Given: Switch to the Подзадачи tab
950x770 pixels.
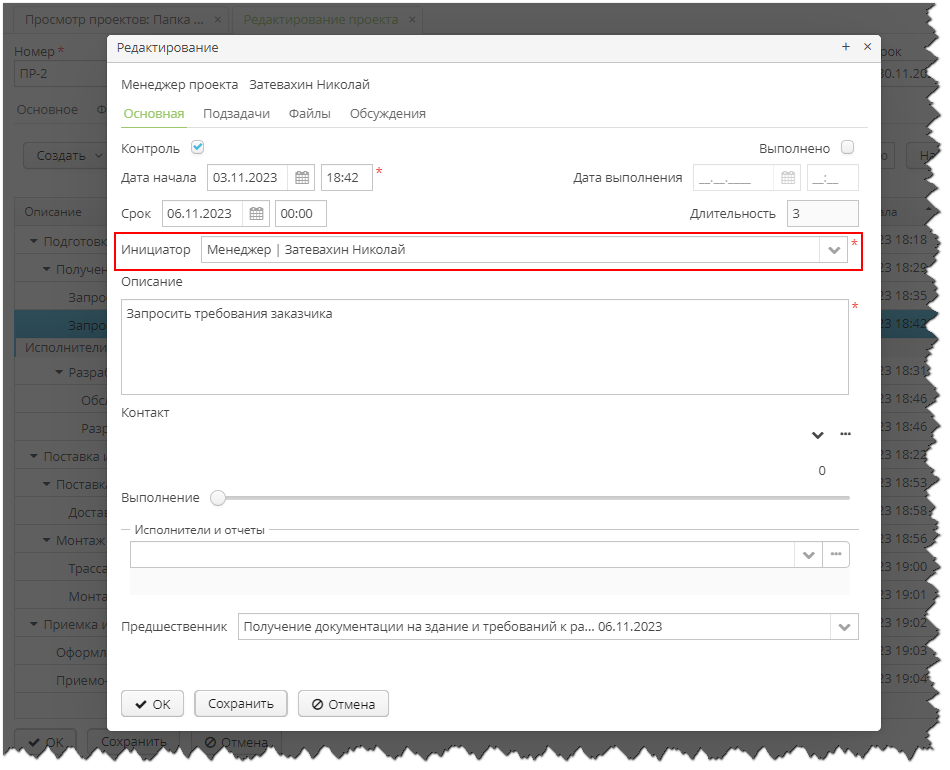Looking at the screenshot, I should (236, 114).
